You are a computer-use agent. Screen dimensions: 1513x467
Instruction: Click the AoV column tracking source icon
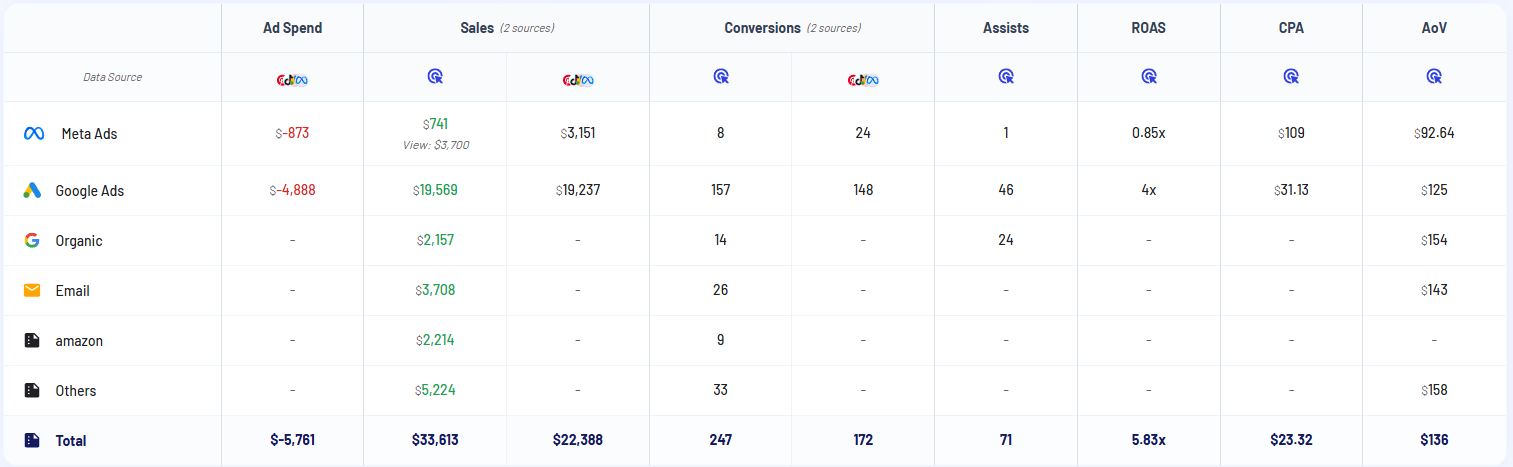tap(1434, 76)
